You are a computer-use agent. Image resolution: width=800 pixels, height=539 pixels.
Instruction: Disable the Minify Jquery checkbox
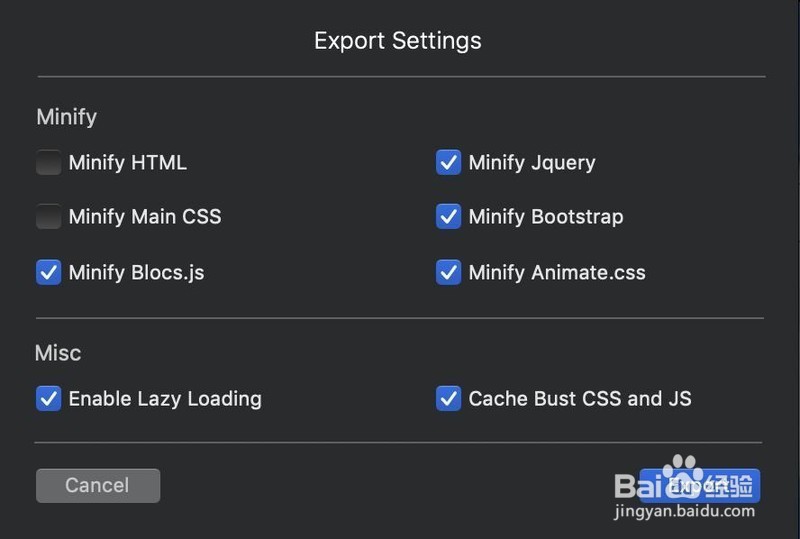(x=449, y=162)
